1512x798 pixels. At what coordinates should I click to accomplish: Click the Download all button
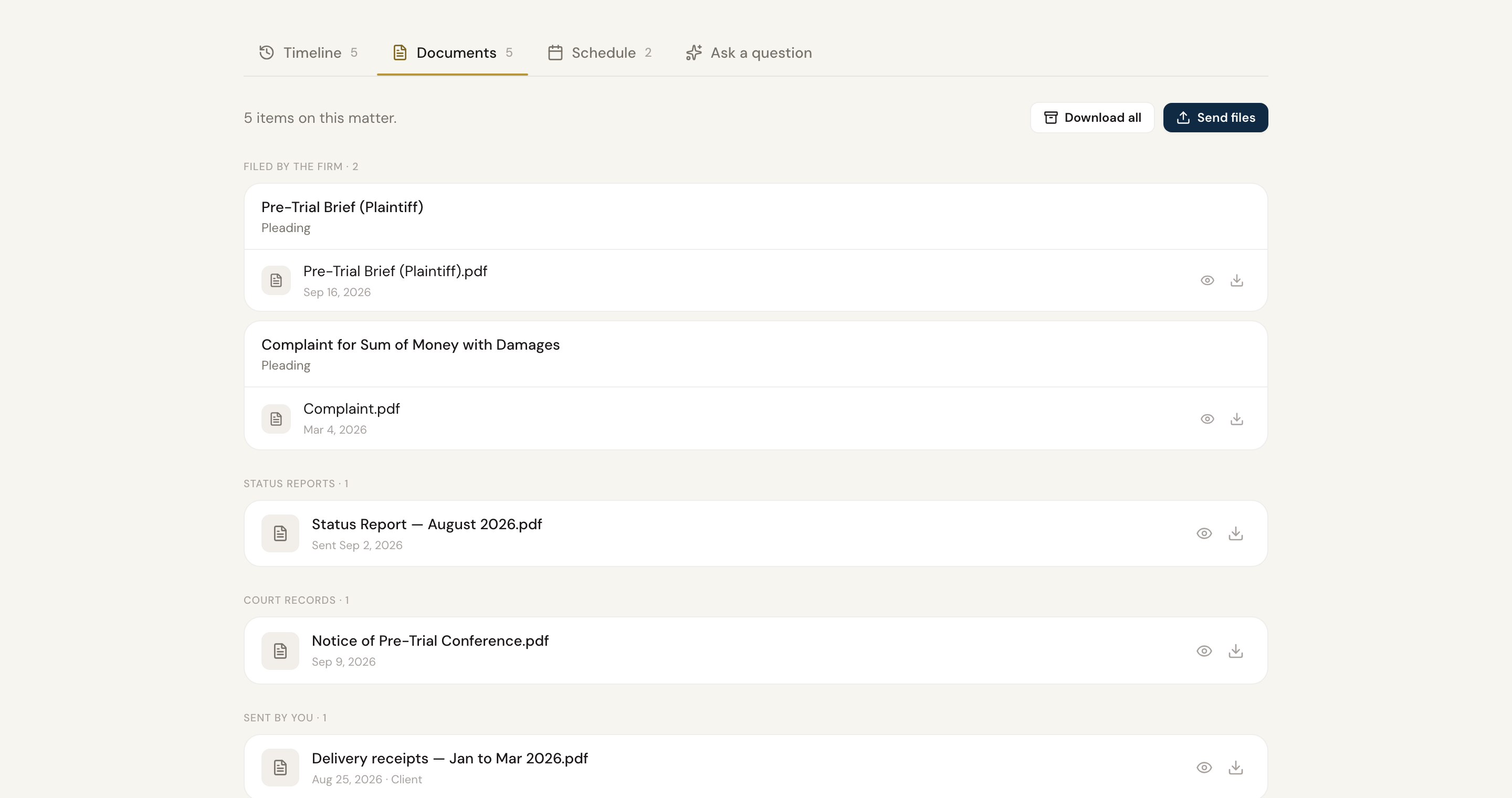(x=1093, y=118)
